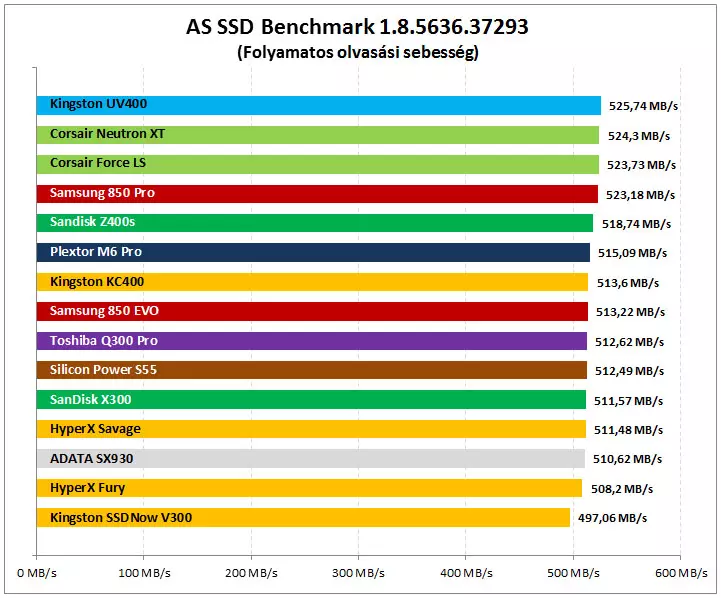Screen dimensions: 721x598
Task: Click the 0 MB/s axis label
Action: (x=37, y=573)
